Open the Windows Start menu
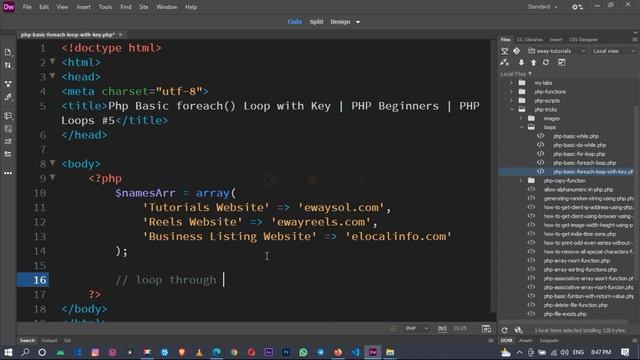The image size is (640, 360). (x=8, y=352)
